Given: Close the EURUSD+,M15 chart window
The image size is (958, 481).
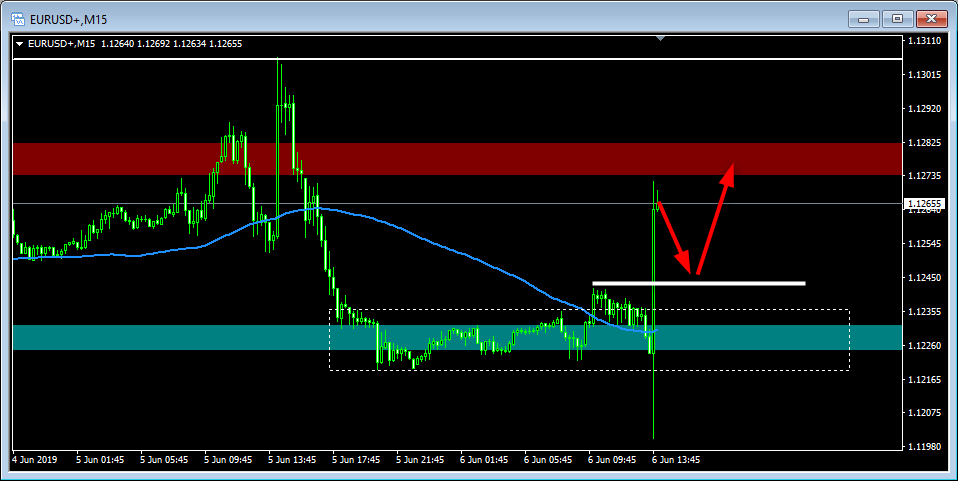Looking at the screenshot, I should click(929, 18).
